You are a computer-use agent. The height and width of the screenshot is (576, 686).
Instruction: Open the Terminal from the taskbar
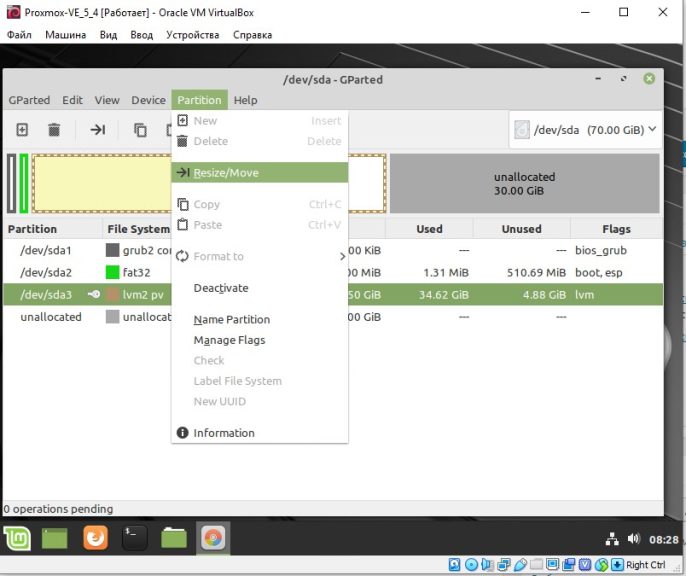[134, 538]
